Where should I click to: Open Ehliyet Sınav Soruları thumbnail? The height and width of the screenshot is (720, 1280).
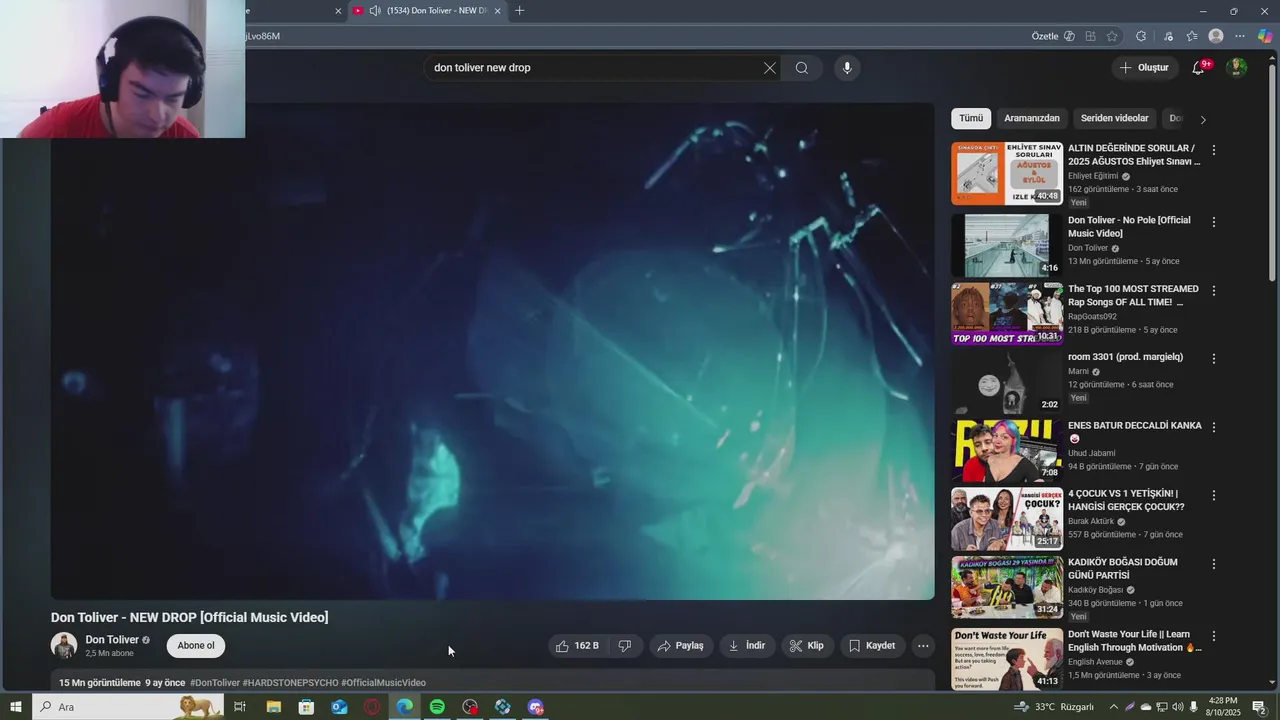coord(1006,173)
